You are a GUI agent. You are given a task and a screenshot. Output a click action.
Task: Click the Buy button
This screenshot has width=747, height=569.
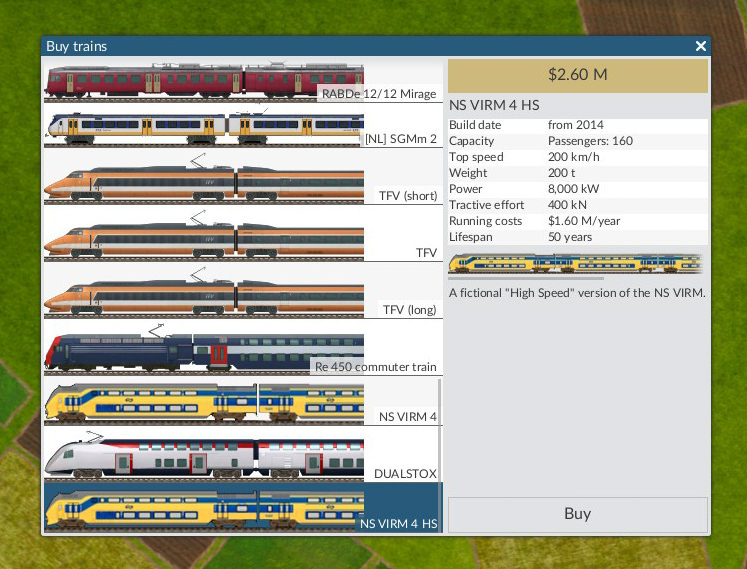(x=577, y=514)
